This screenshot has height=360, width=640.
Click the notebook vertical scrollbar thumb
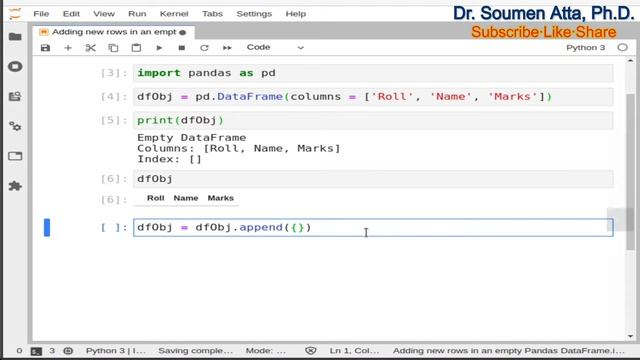click(x=630, y=171)
